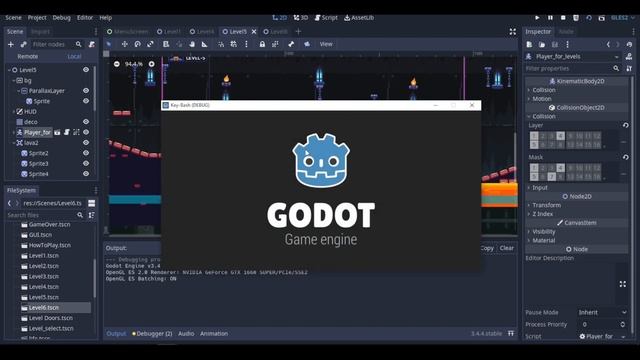Screen dimensions: 640x360
Task: Activate the Scale Mode tool
Action: (x=151, y=44)
